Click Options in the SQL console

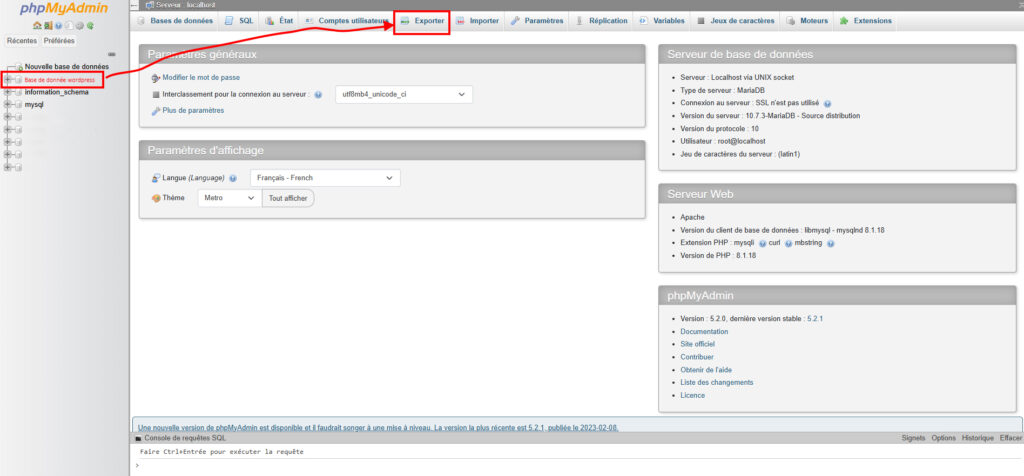(x=943, y=438)
